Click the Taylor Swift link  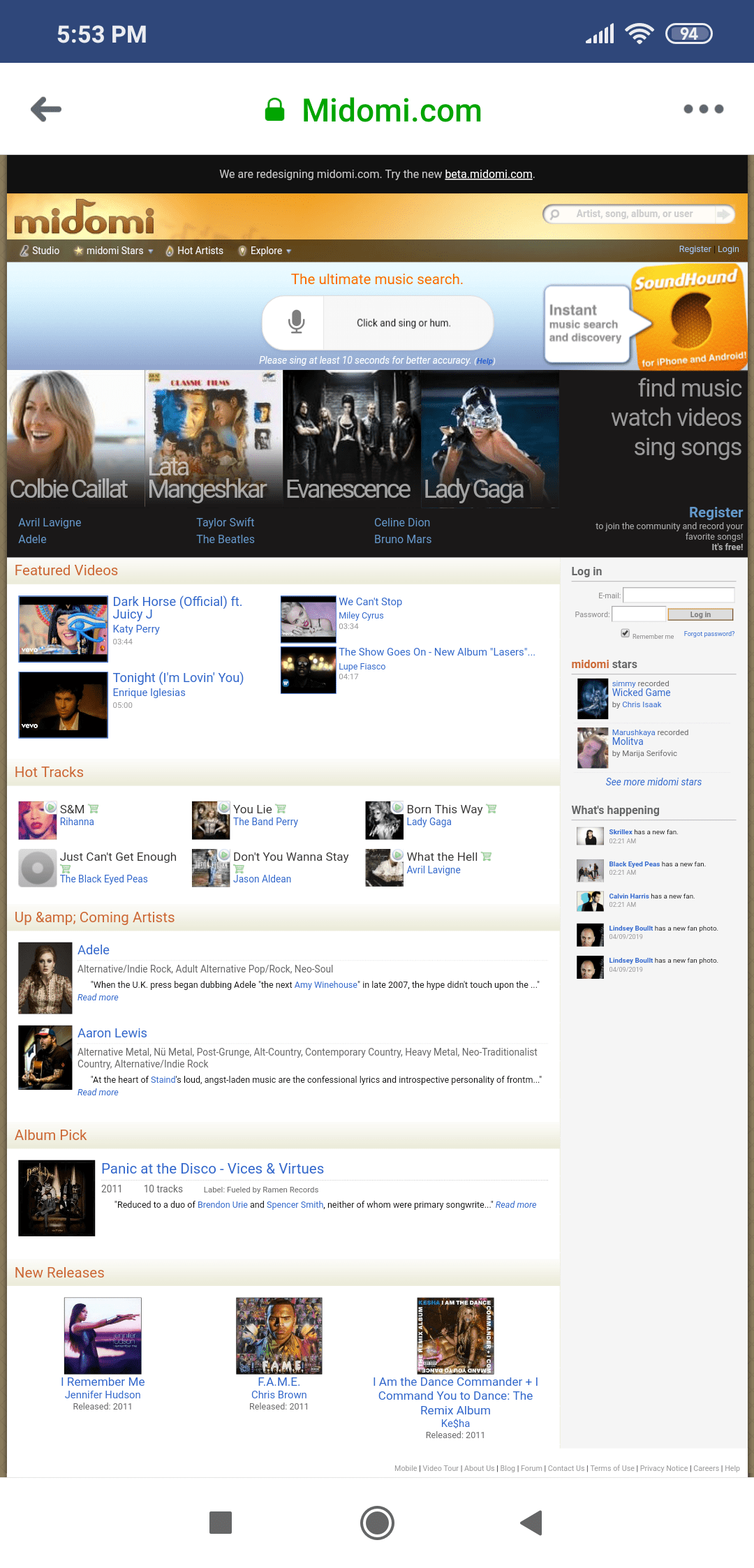[225, 522]
